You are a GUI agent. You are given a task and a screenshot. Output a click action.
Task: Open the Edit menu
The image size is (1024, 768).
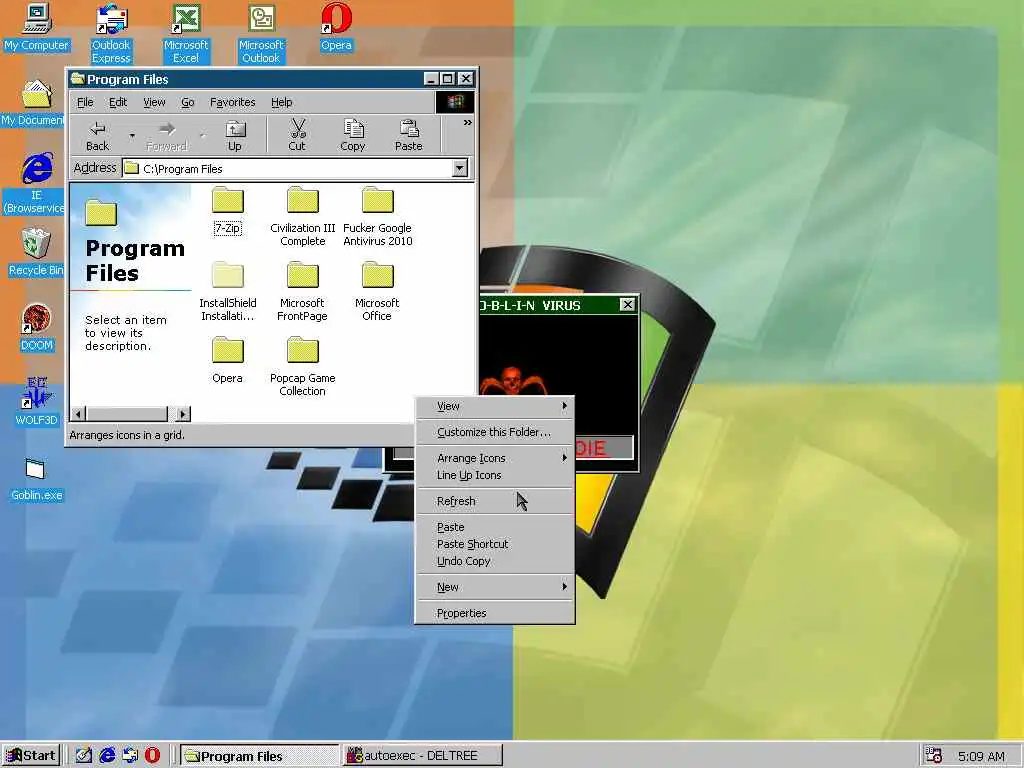click(x=118, y=103)
